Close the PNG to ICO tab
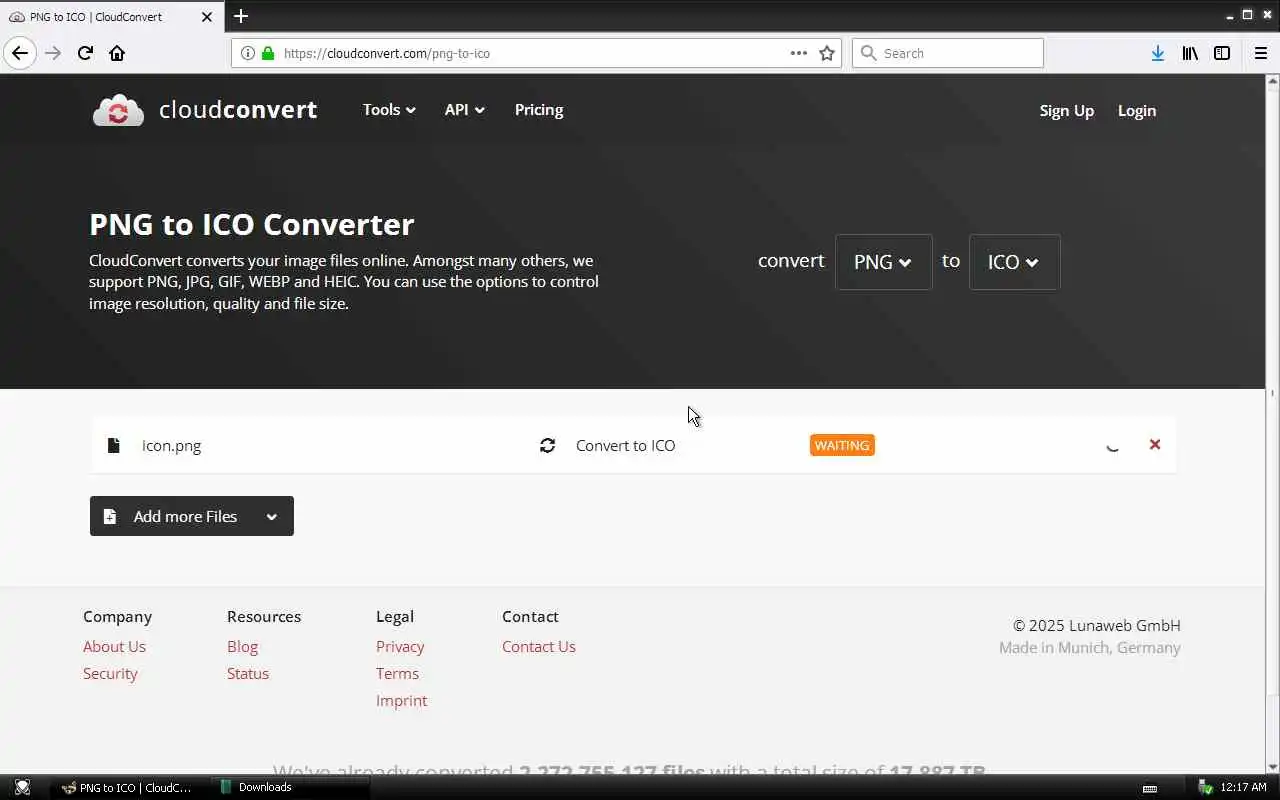1280x800 pixels. pyautogui.click(x=207, y=17)
